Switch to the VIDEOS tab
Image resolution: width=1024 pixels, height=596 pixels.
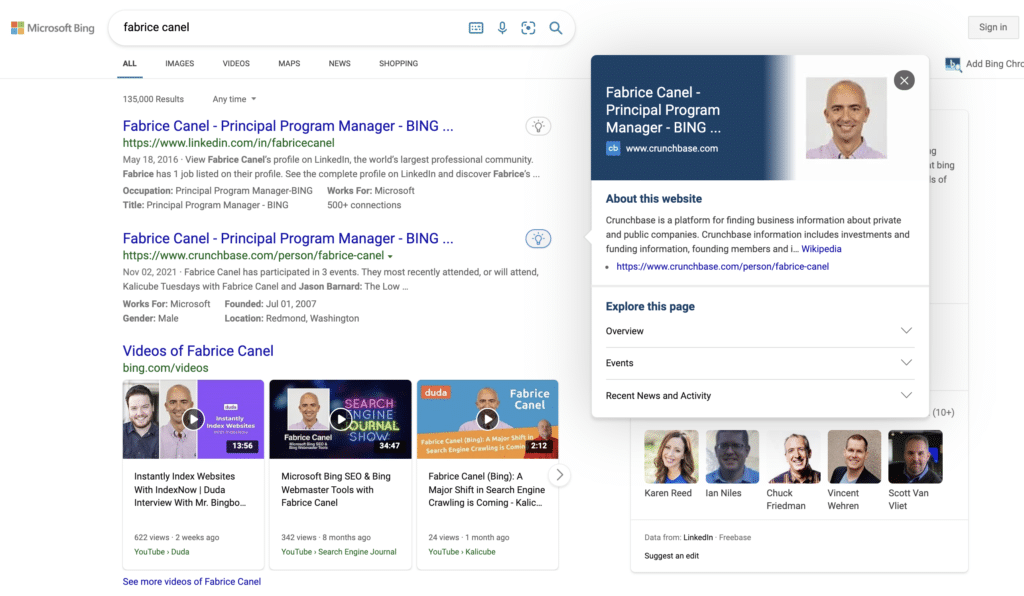pos(236,63)
